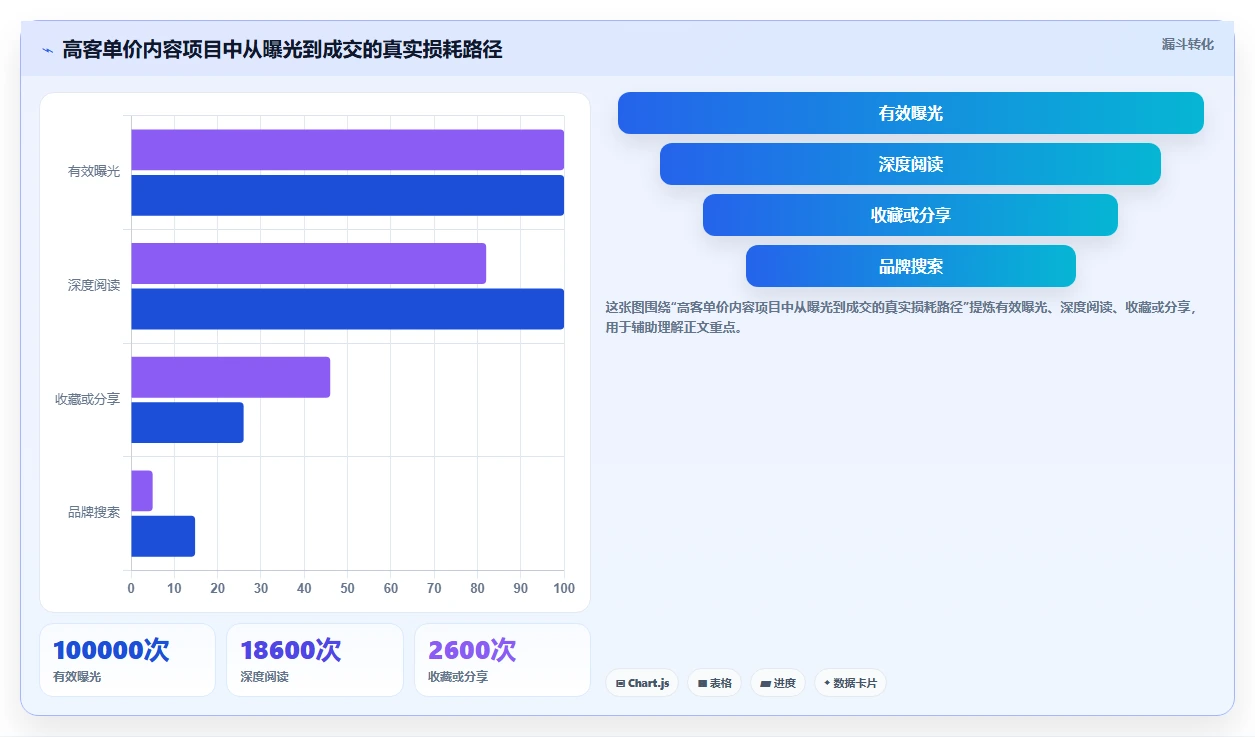Click the 深度阅读 funnel stage bar
Viewport: 1255px width, 737px height.
point(911,164)
